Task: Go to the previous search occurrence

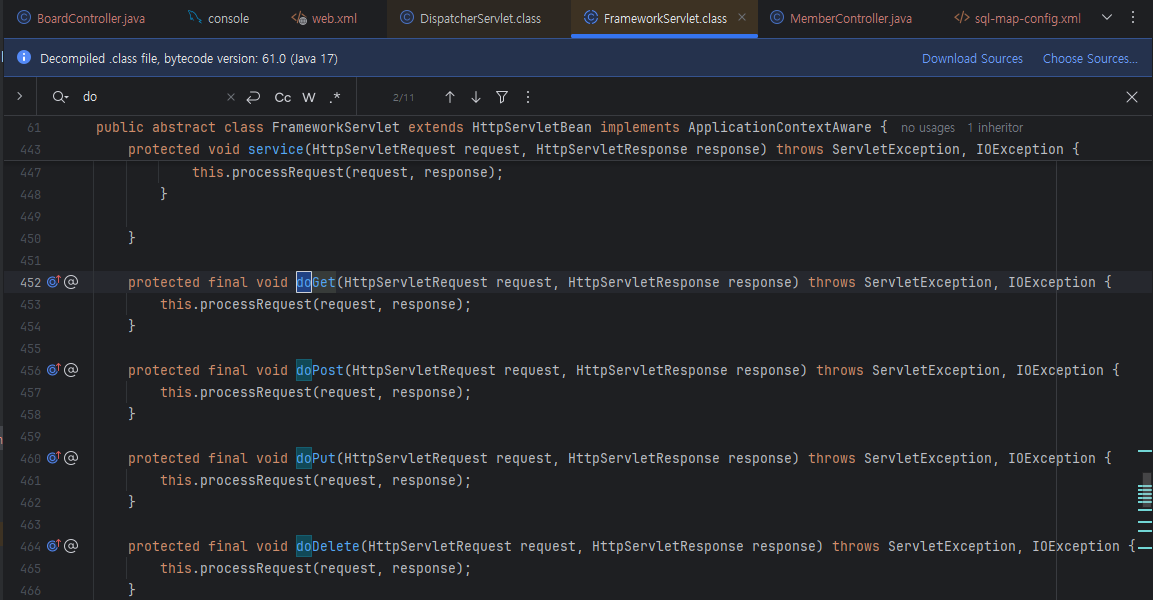Action: (x=450, y=97)
